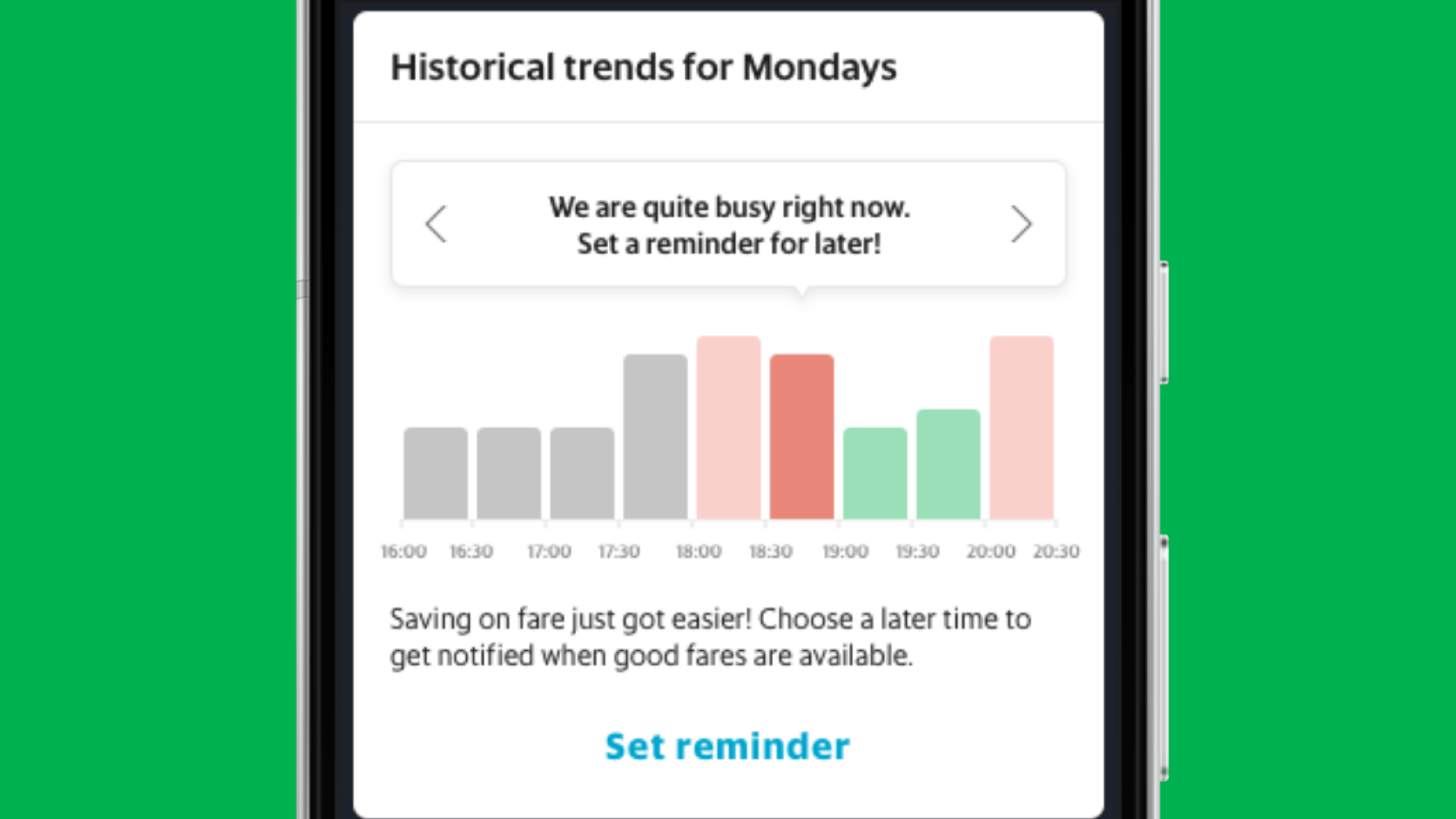This screenshot has width=1456, height=819.
Task: Click Set reminder button
Action: pos(728,746)
